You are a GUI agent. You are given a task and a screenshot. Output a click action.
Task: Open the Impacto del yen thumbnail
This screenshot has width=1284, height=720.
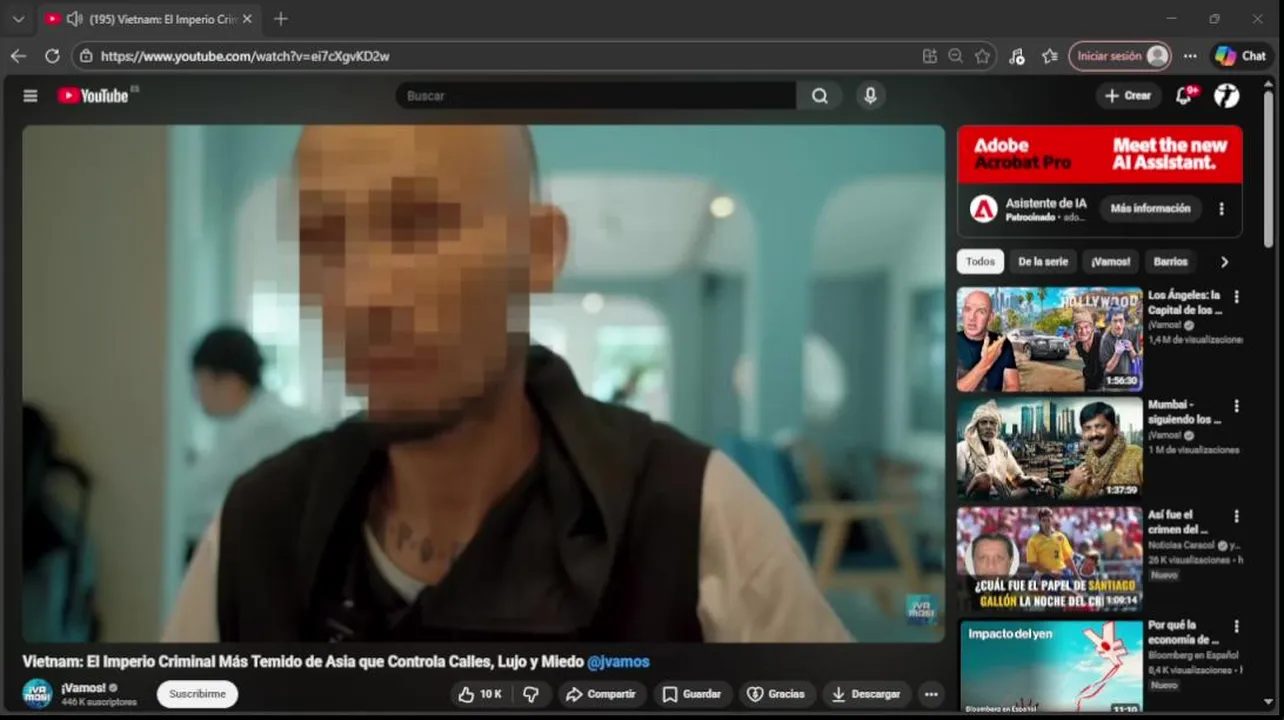[x=1050, y=666]
